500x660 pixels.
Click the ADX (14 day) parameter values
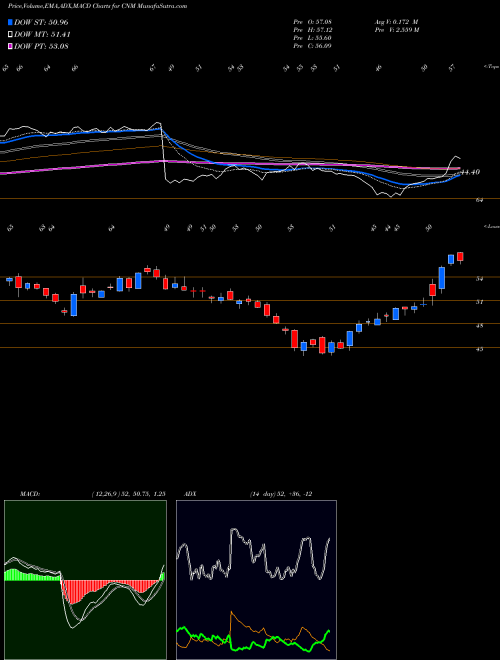tap(281, 494)
